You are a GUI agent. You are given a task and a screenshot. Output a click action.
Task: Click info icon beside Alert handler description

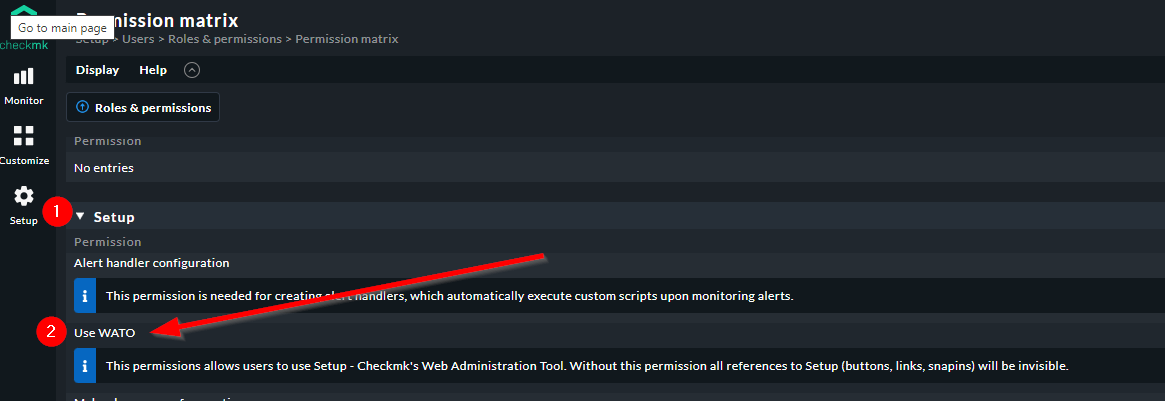(85, 296)
